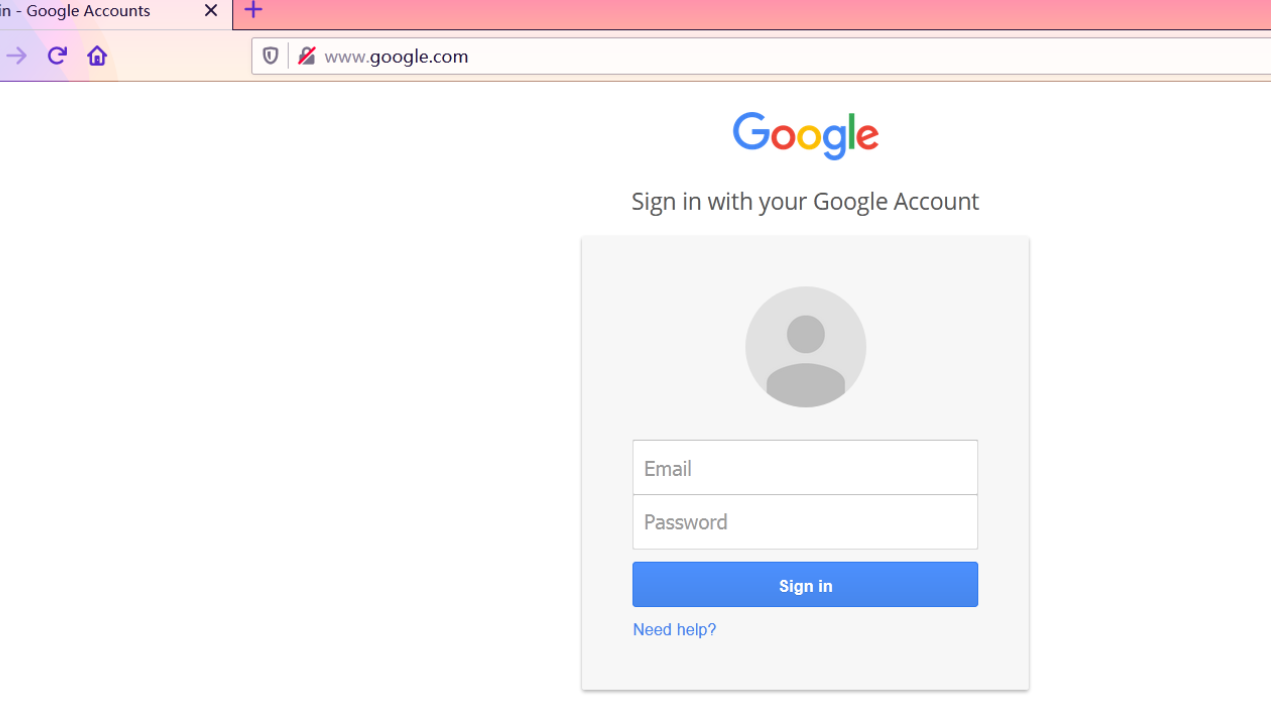Click the "Sign in with your Google Account" heading

805,201
